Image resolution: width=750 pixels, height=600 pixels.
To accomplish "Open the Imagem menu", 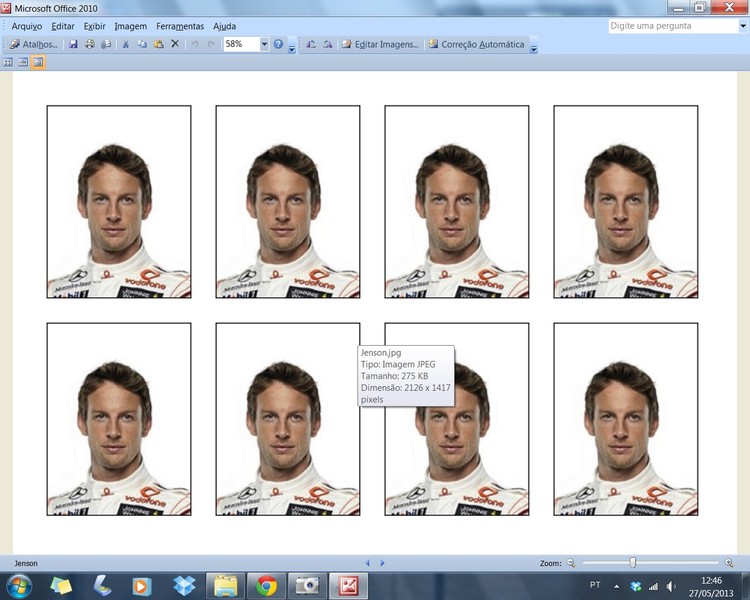I will coord(130,26).
